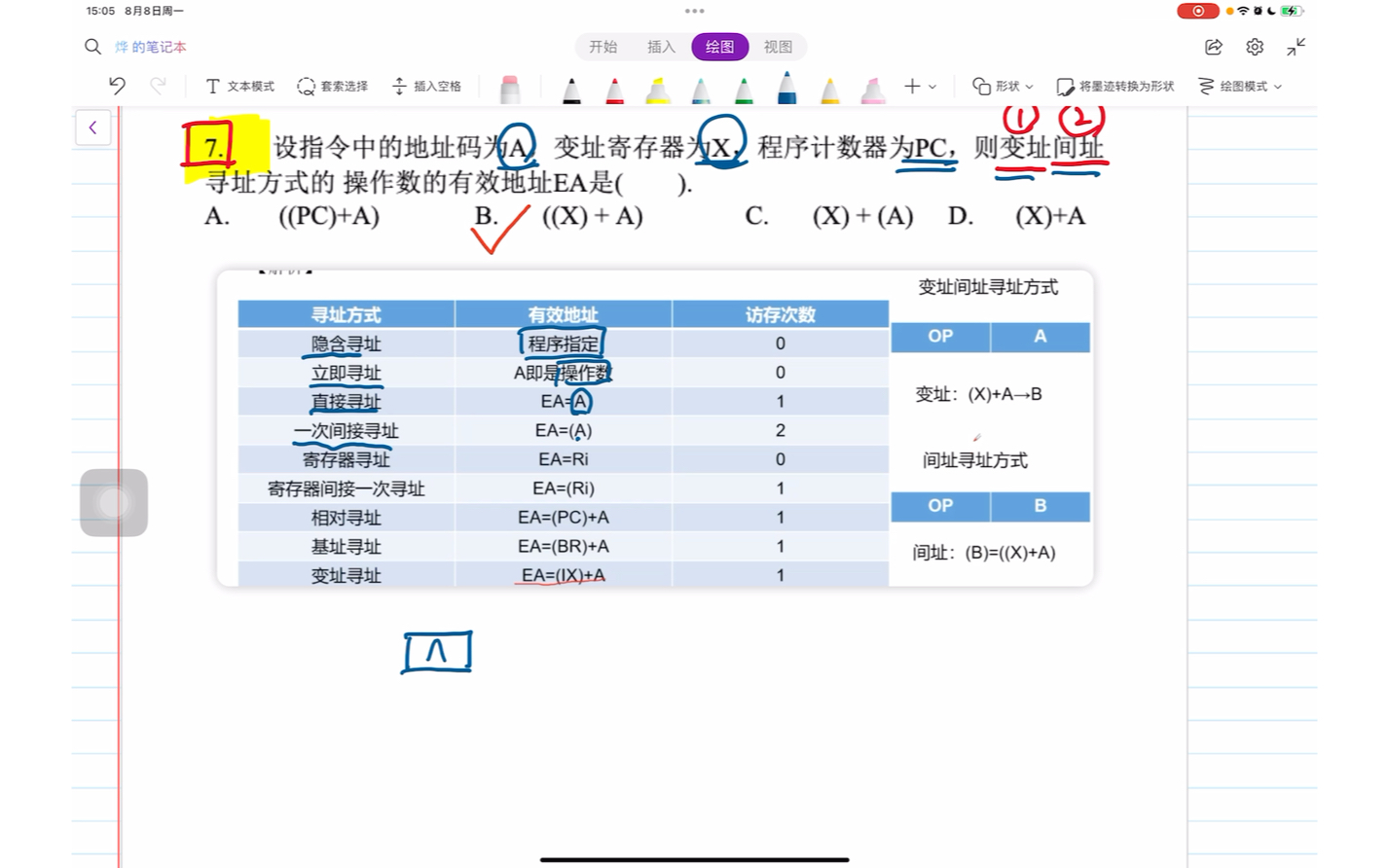Choose the 套索选择 lasso select tool
The height and width of the screenshot is (868, 1389).
click(332, 86)
